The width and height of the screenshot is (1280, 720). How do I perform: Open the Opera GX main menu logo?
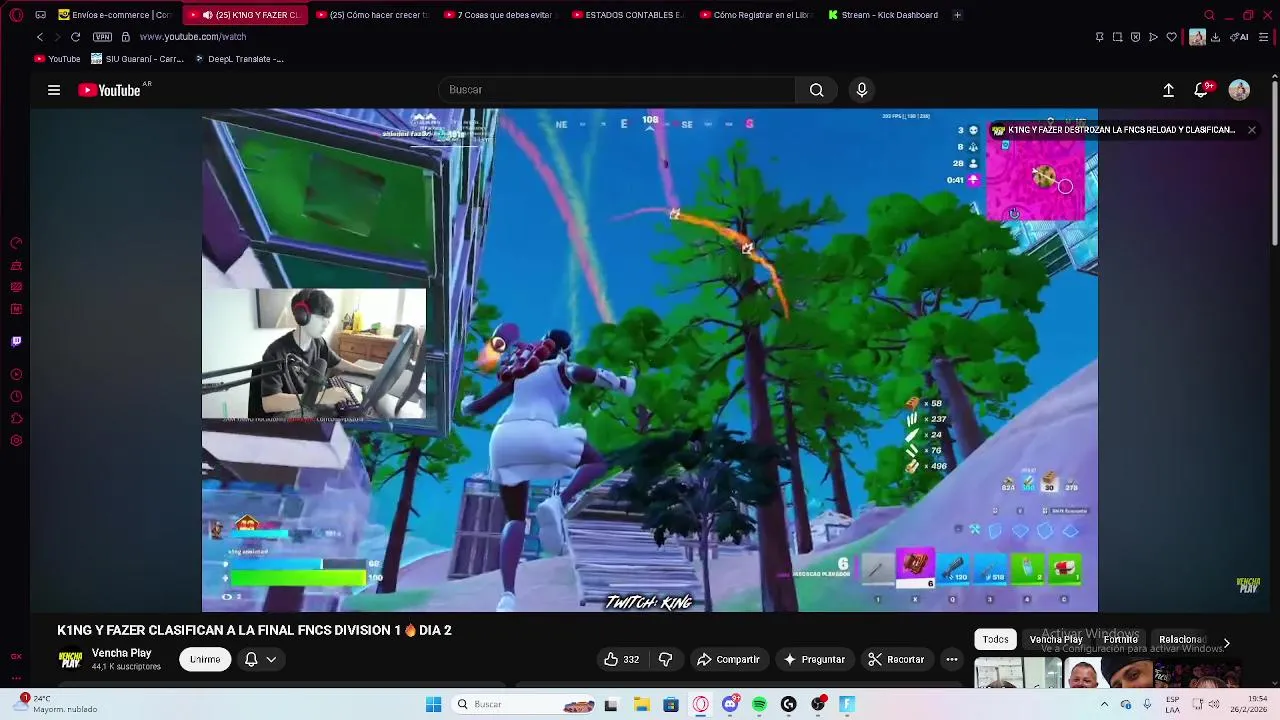click(16, 15)
